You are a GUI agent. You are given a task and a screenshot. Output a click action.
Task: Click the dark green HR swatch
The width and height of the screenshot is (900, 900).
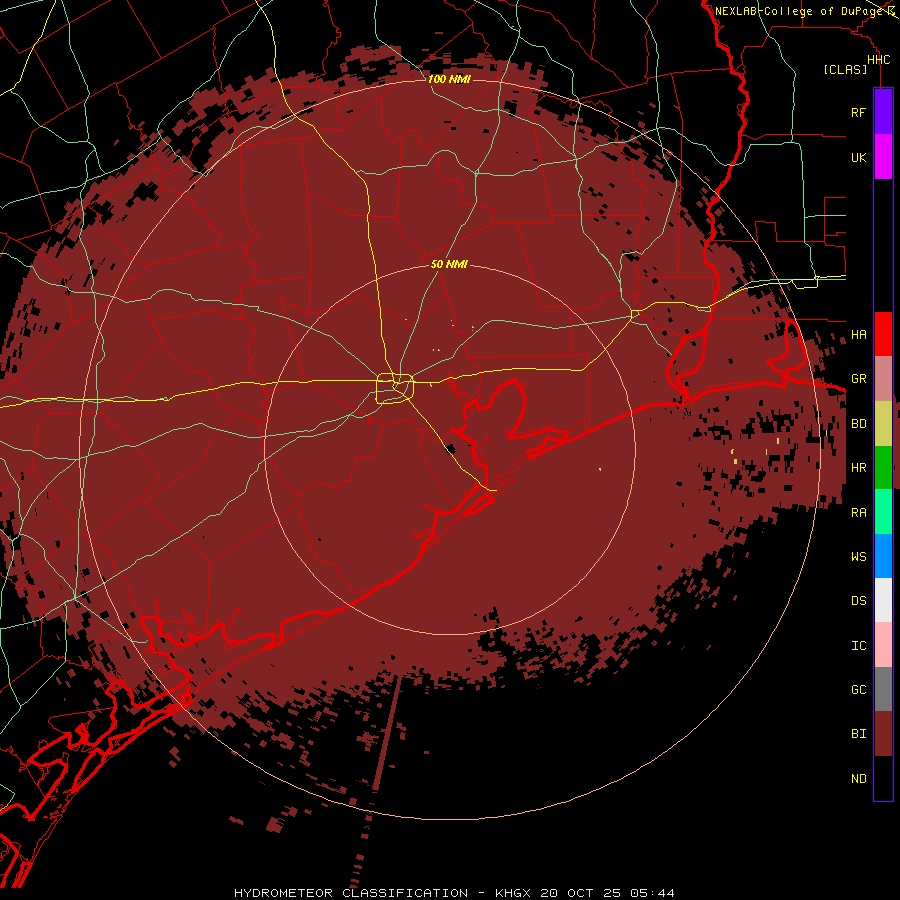tap(883, 468)
